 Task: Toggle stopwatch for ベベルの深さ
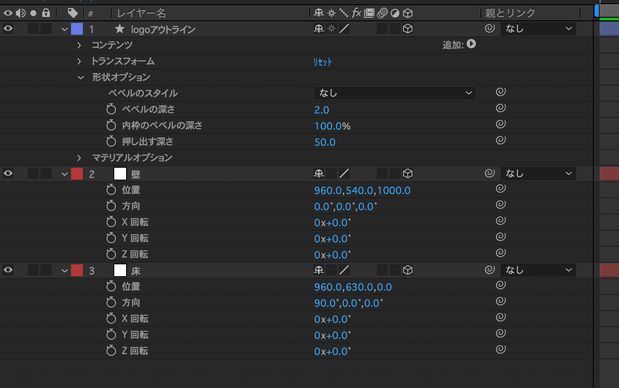click(111, 109)
